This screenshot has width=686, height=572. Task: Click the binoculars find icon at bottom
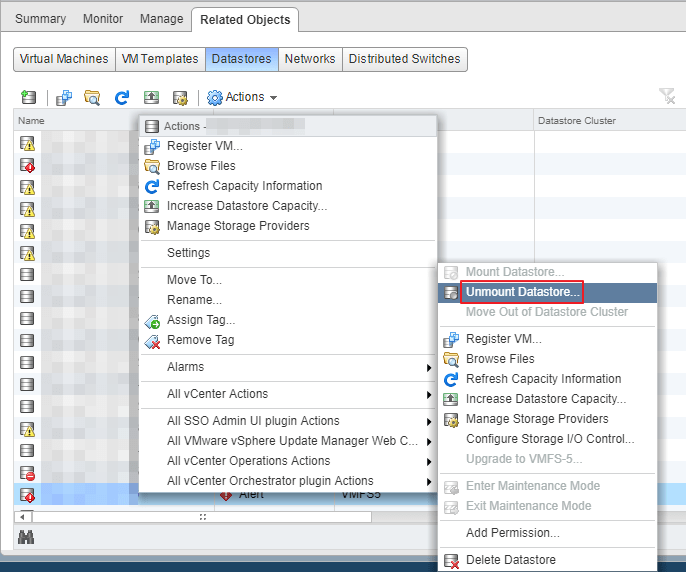pos(26,537)
